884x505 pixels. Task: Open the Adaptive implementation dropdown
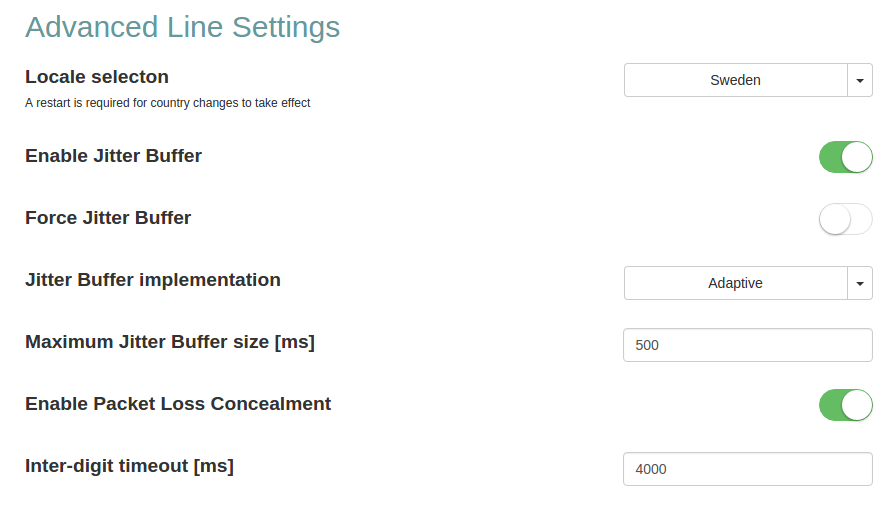[x=735, y=283]
